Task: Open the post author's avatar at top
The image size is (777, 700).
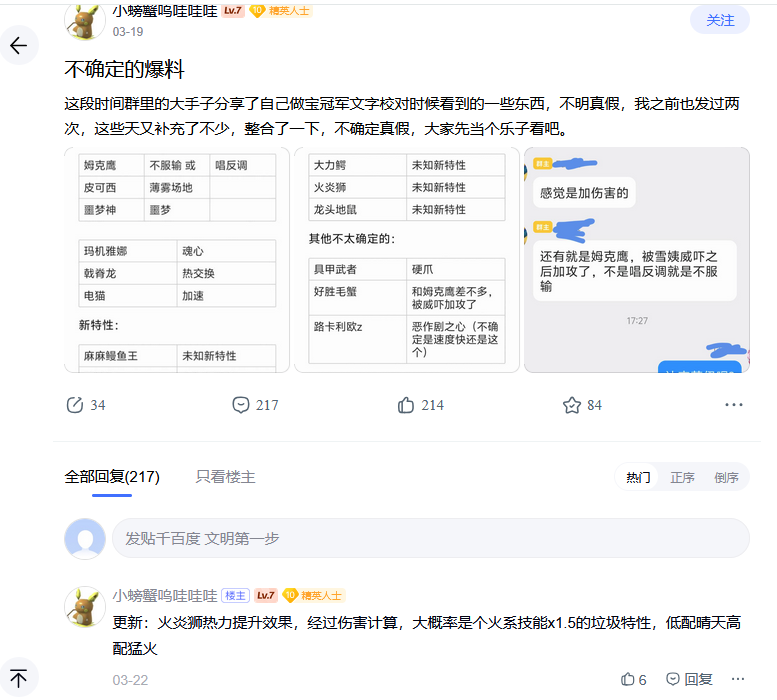Action: (x=85, y=21)
